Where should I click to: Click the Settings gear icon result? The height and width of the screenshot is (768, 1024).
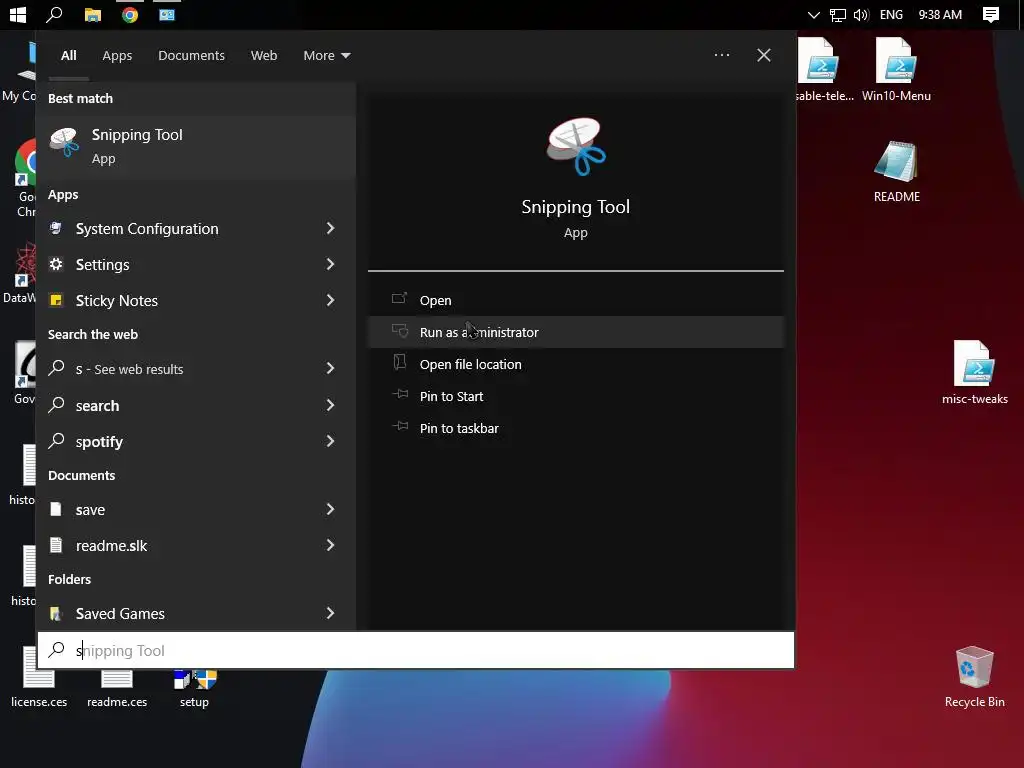pos(56,264)
